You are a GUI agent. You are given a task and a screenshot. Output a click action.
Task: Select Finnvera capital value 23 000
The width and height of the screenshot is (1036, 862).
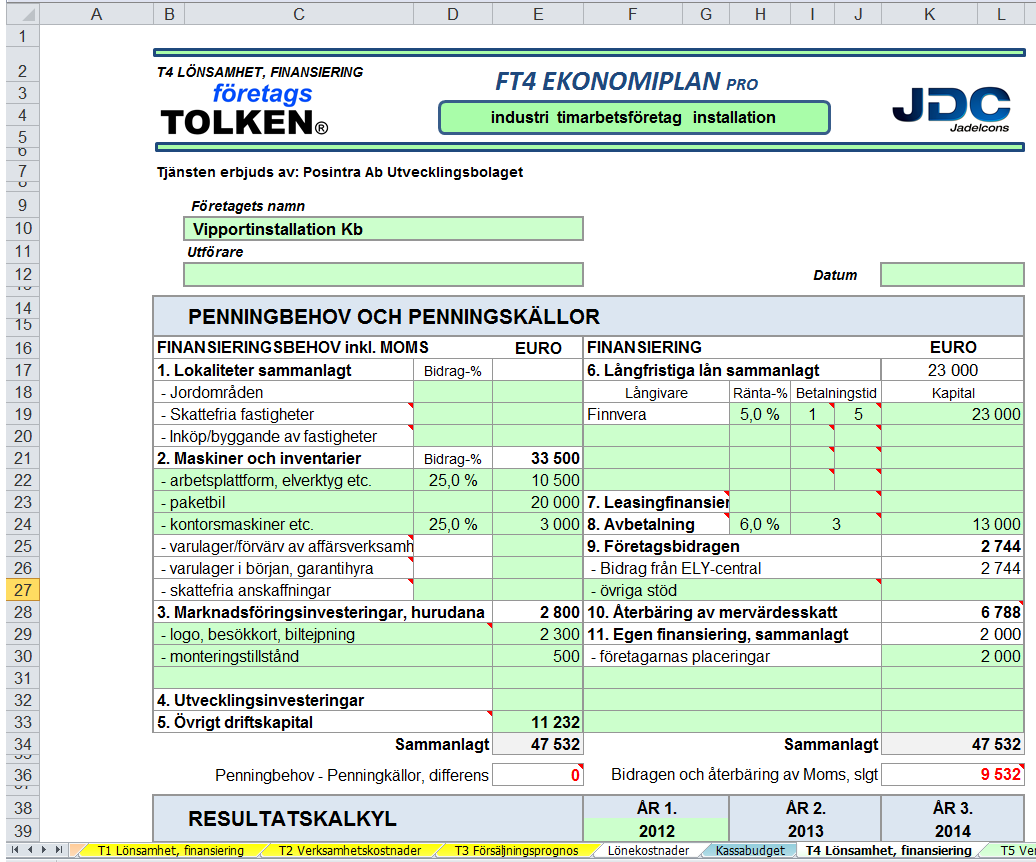coord(952,414)
